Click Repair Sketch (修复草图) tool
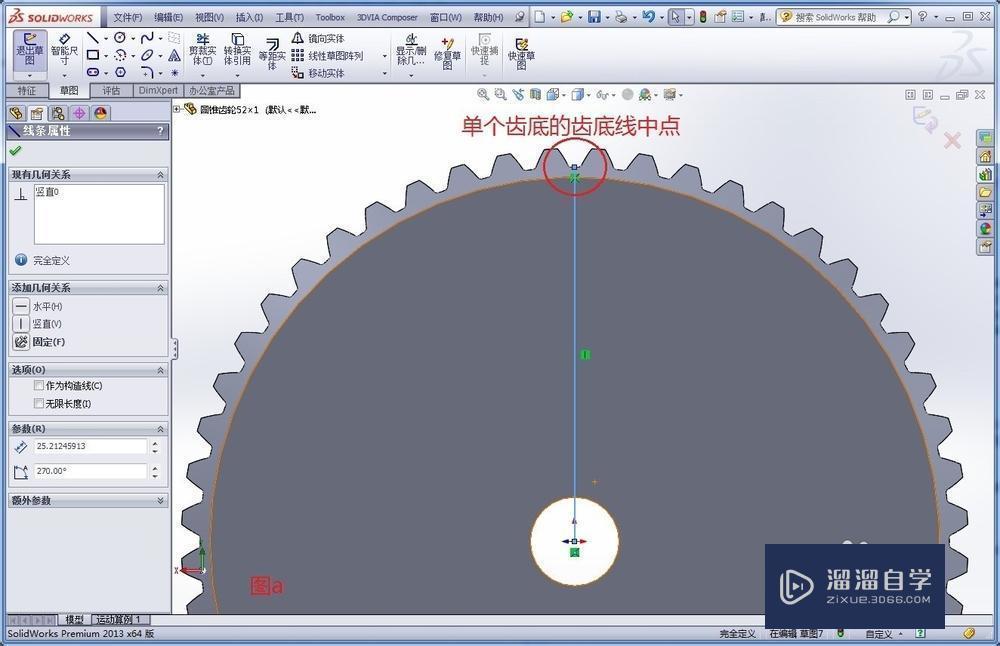Viewport: 1000px width, 646px height. pos(448,52)
